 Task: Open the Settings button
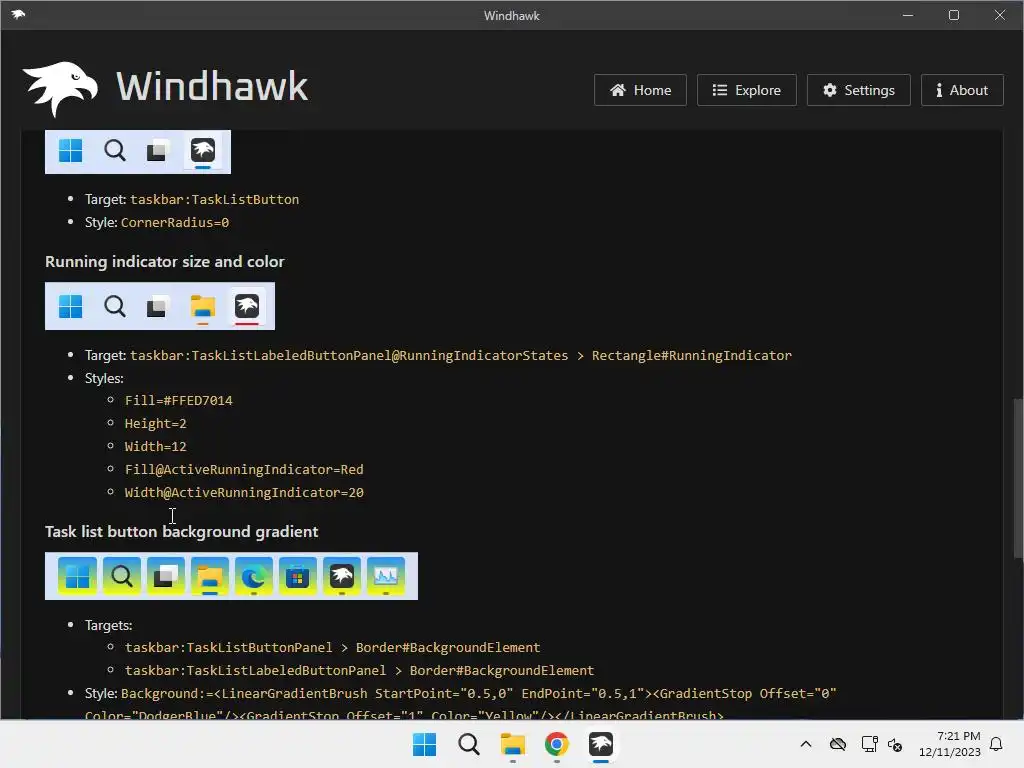point(858,90)
